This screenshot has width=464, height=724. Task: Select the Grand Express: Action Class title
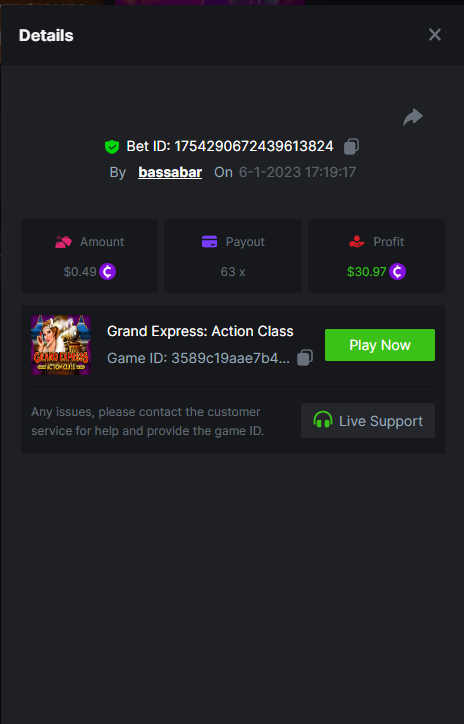pyautogui.click(x=200, y=331)
